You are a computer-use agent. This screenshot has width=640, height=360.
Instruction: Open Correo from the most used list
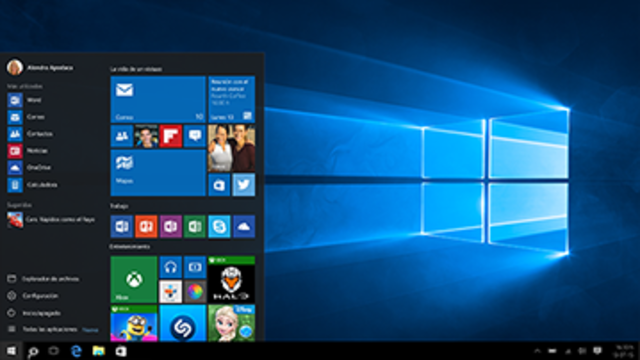point(52,117)
